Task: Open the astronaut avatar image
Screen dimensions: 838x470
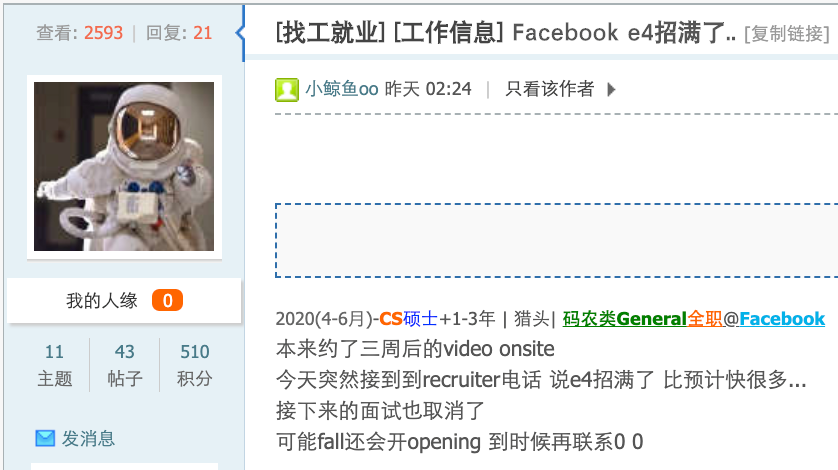Action: pyautogui.click(x=124, y=166)
